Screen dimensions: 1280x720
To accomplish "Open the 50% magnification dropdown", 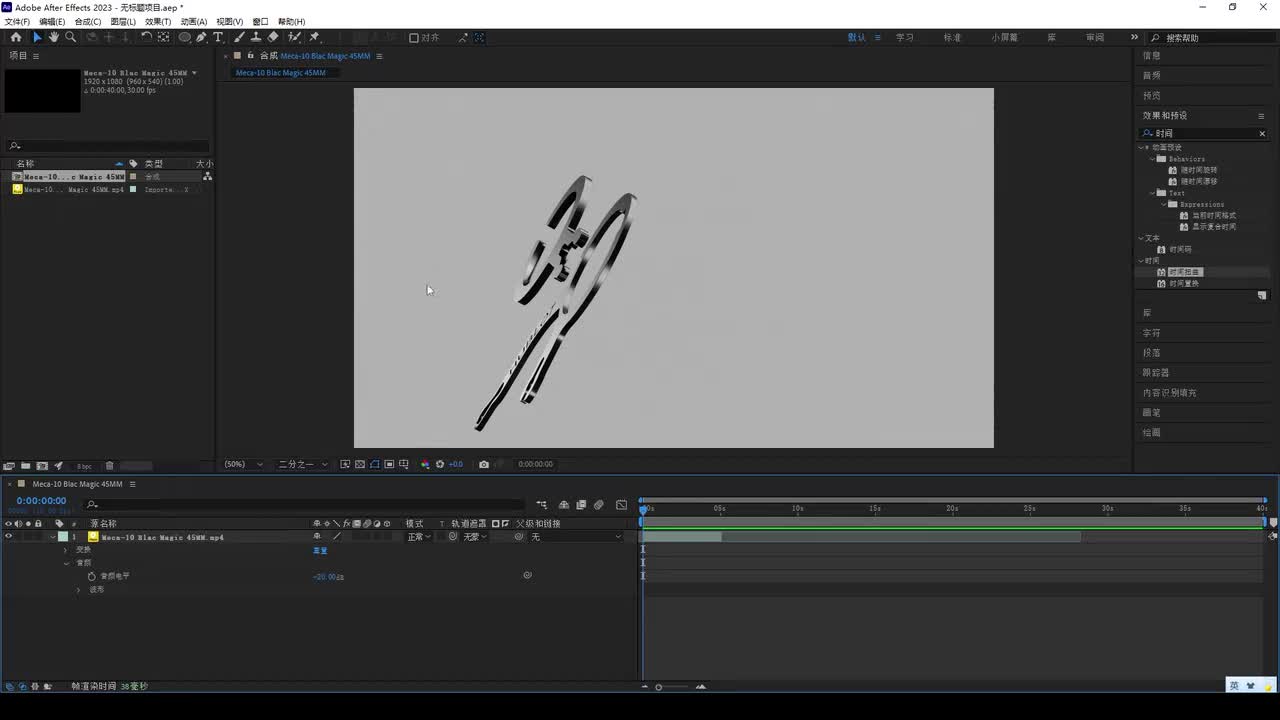I will 244,464.
